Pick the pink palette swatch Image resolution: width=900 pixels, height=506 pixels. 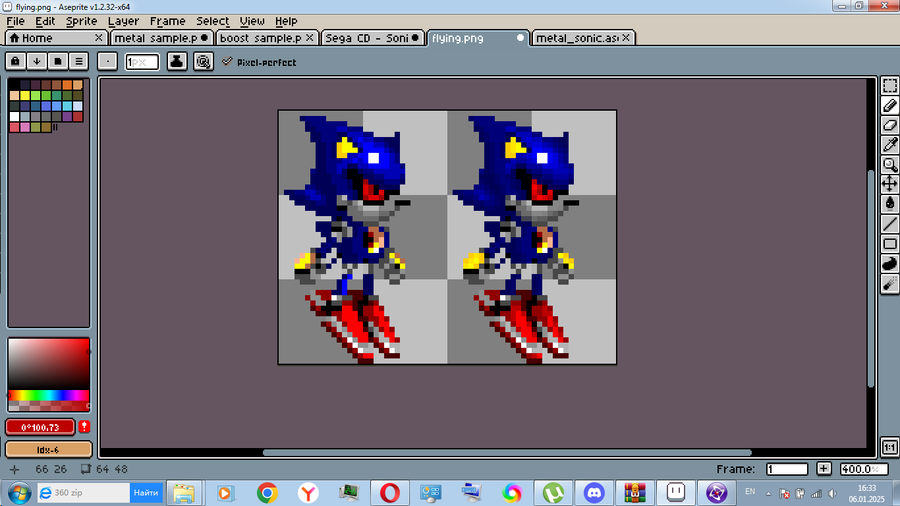[x=25, y=127]
